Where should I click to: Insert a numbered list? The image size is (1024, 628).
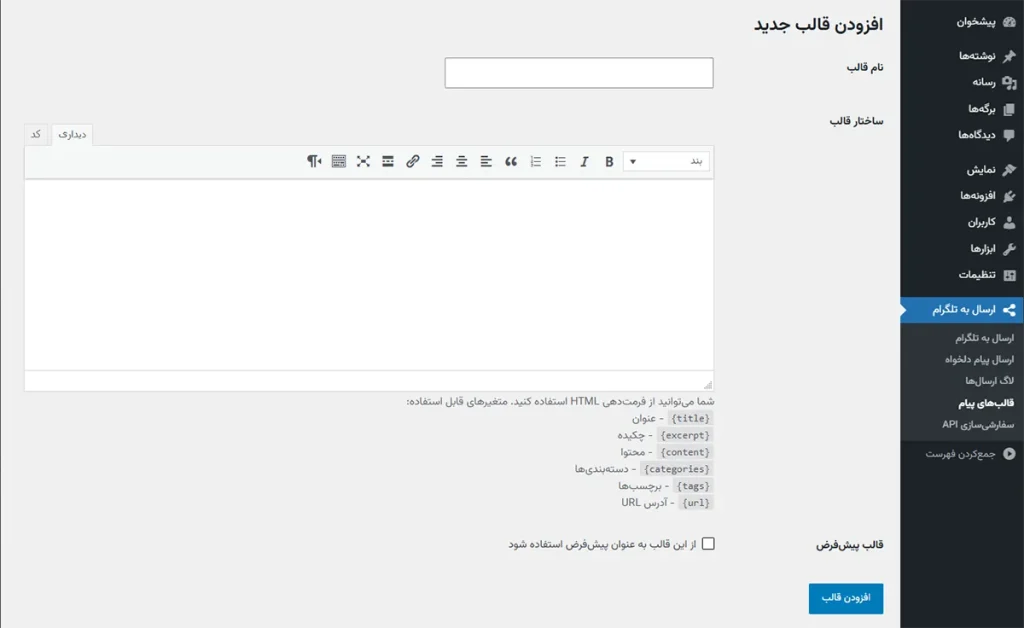click(x=536, y=161)
